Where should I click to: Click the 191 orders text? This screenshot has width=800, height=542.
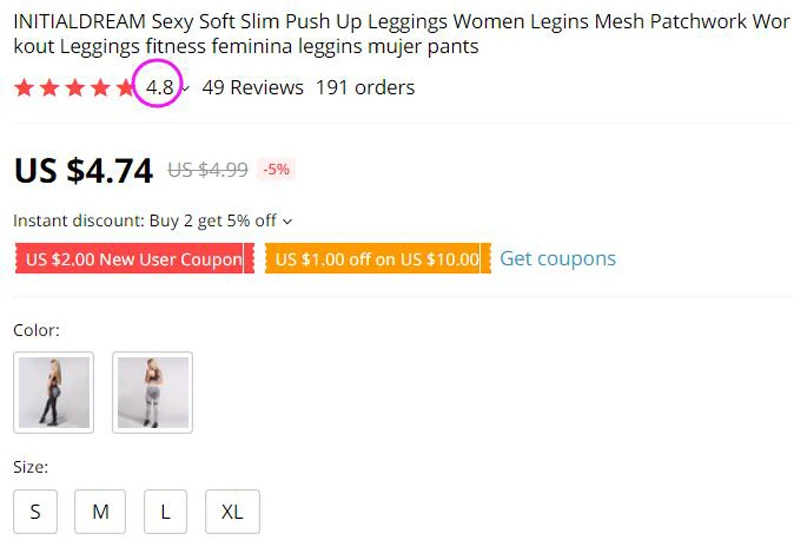(365, 88)
